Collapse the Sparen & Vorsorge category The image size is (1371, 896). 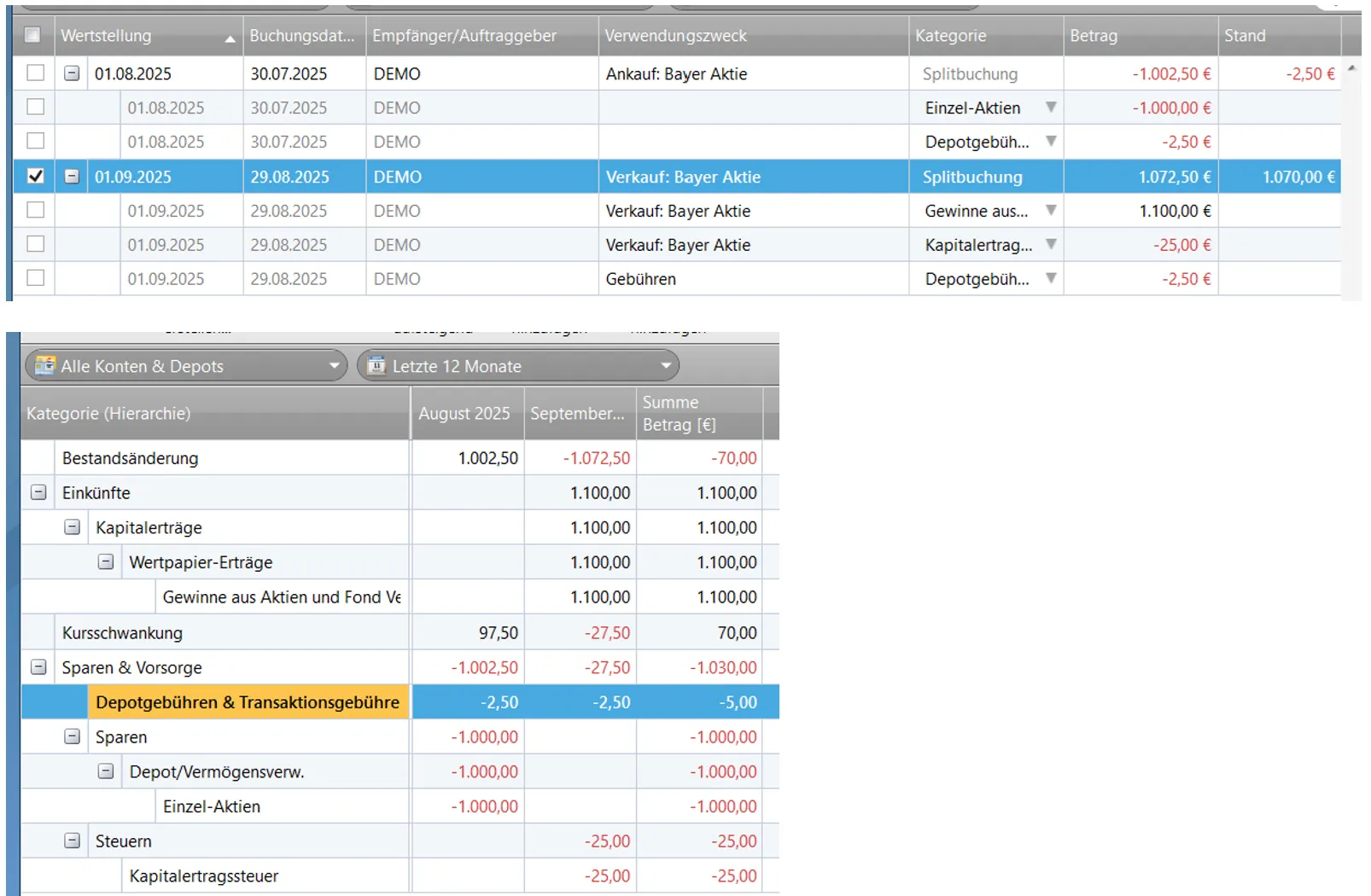click(x=38, y=667)
